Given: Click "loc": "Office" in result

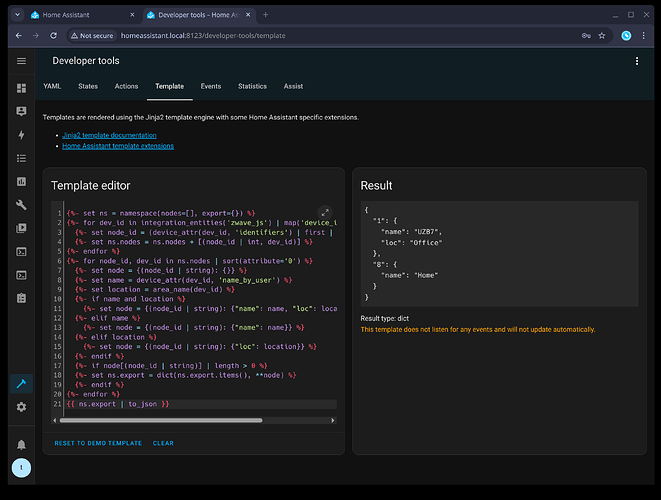Looking at the screenshot, I should point(411,243).
